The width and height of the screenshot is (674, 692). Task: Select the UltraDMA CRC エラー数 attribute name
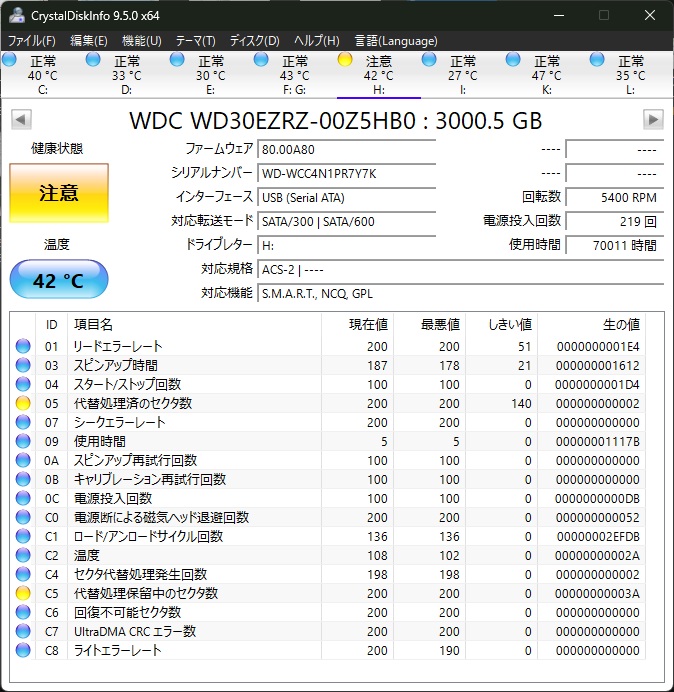pyautogui.click(x=135, y=631)
